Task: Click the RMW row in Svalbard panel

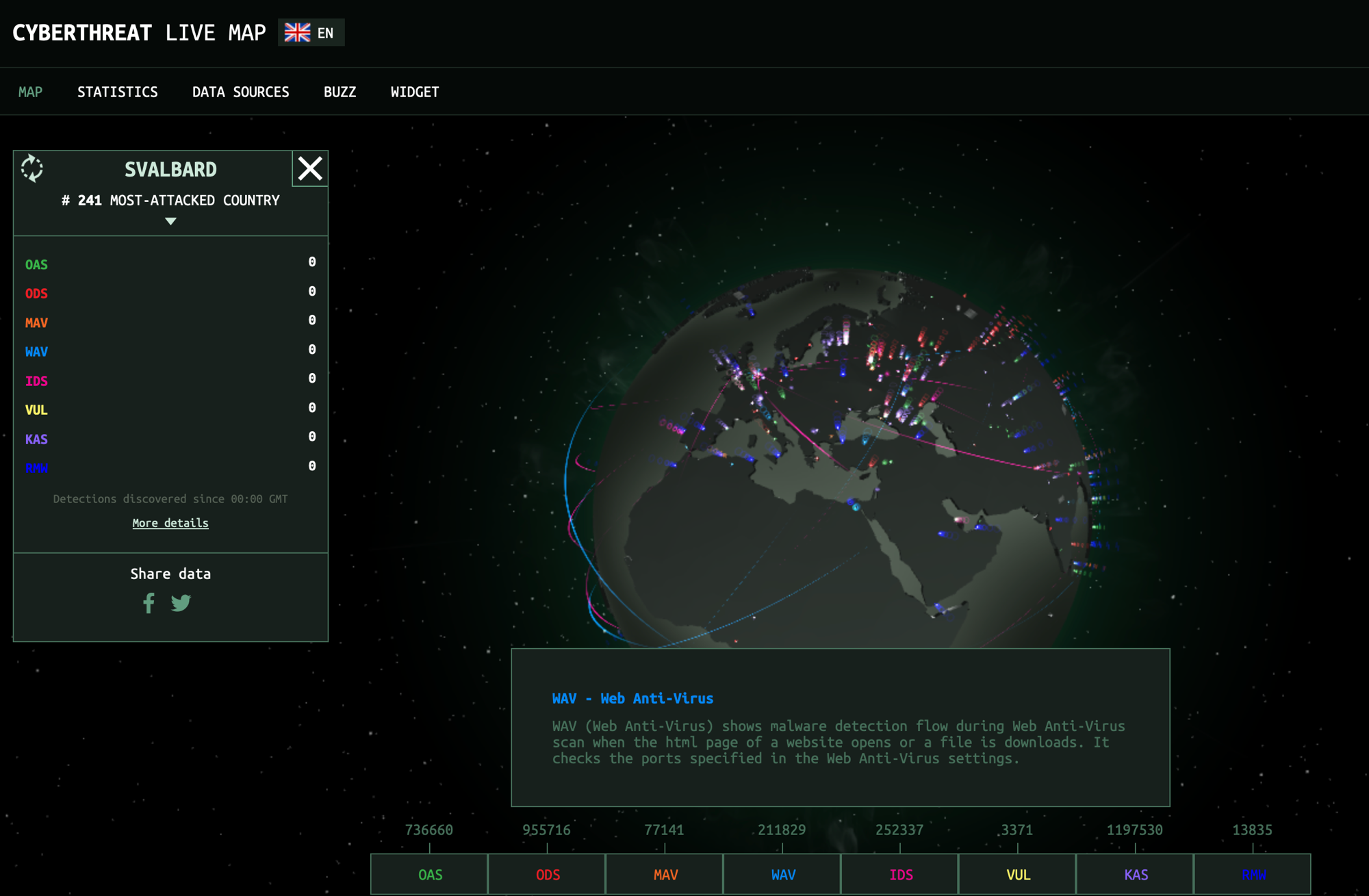Action: (170, 468)
